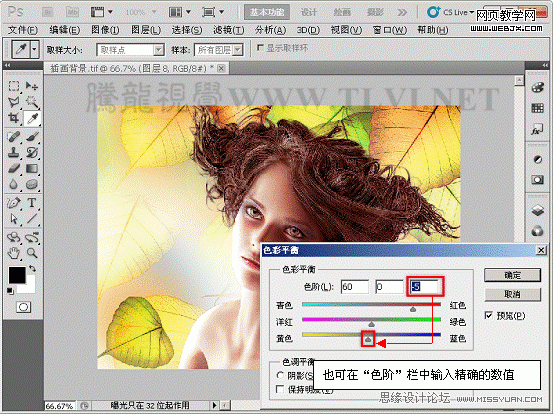
Task: Open the Color panel icon
Action: click(537, 87)
